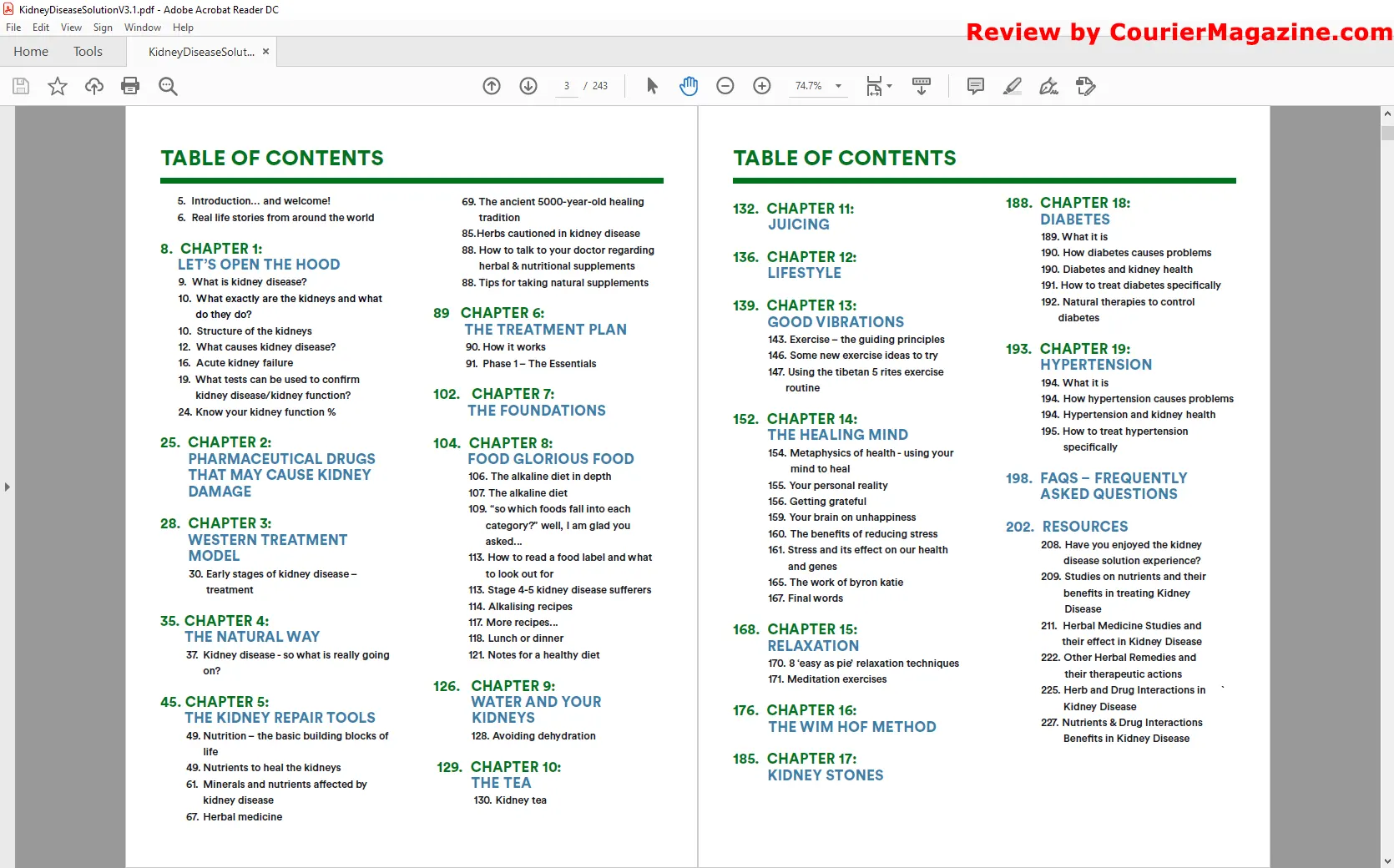Click '6. Real life stories from around the world'
Viewport: 1394px width, 868px height.
(275, 218)
